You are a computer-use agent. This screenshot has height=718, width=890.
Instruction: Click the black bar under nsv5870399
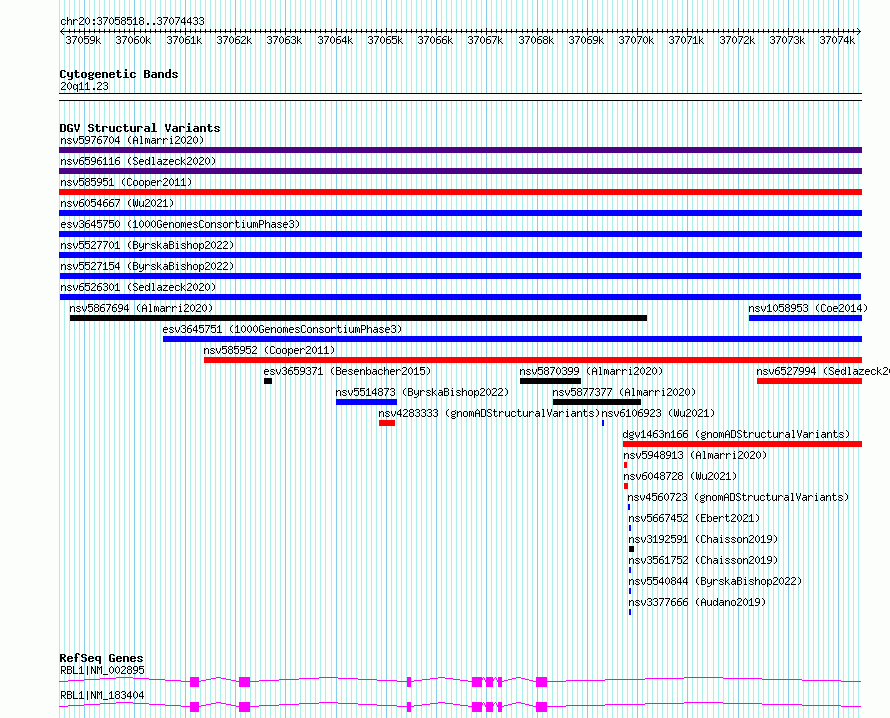550,381
